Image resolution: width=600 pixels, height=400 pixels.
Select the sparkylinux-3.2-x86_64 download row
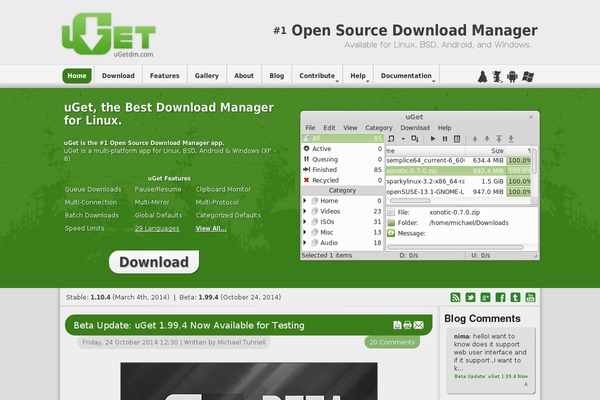coord(458,181)
